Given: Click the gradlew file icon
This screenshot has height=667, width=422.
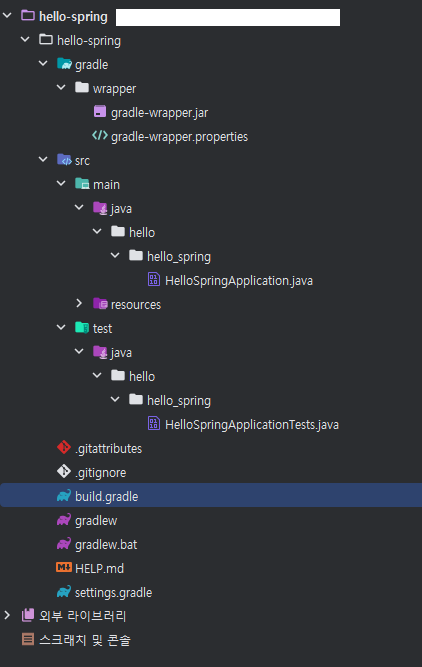Looking at the screenshot, I should point(64,519).
